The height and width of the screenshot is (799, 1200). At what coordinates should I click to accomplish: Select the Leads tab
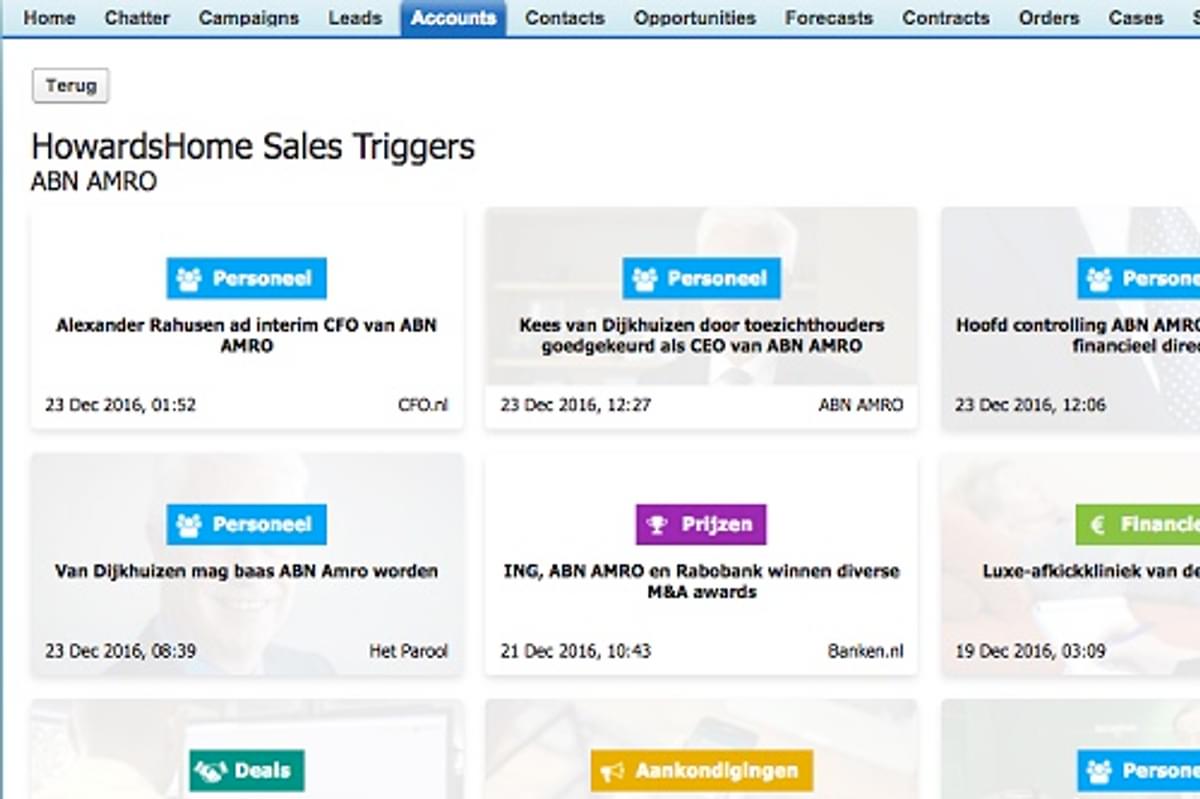pos(355,18)
